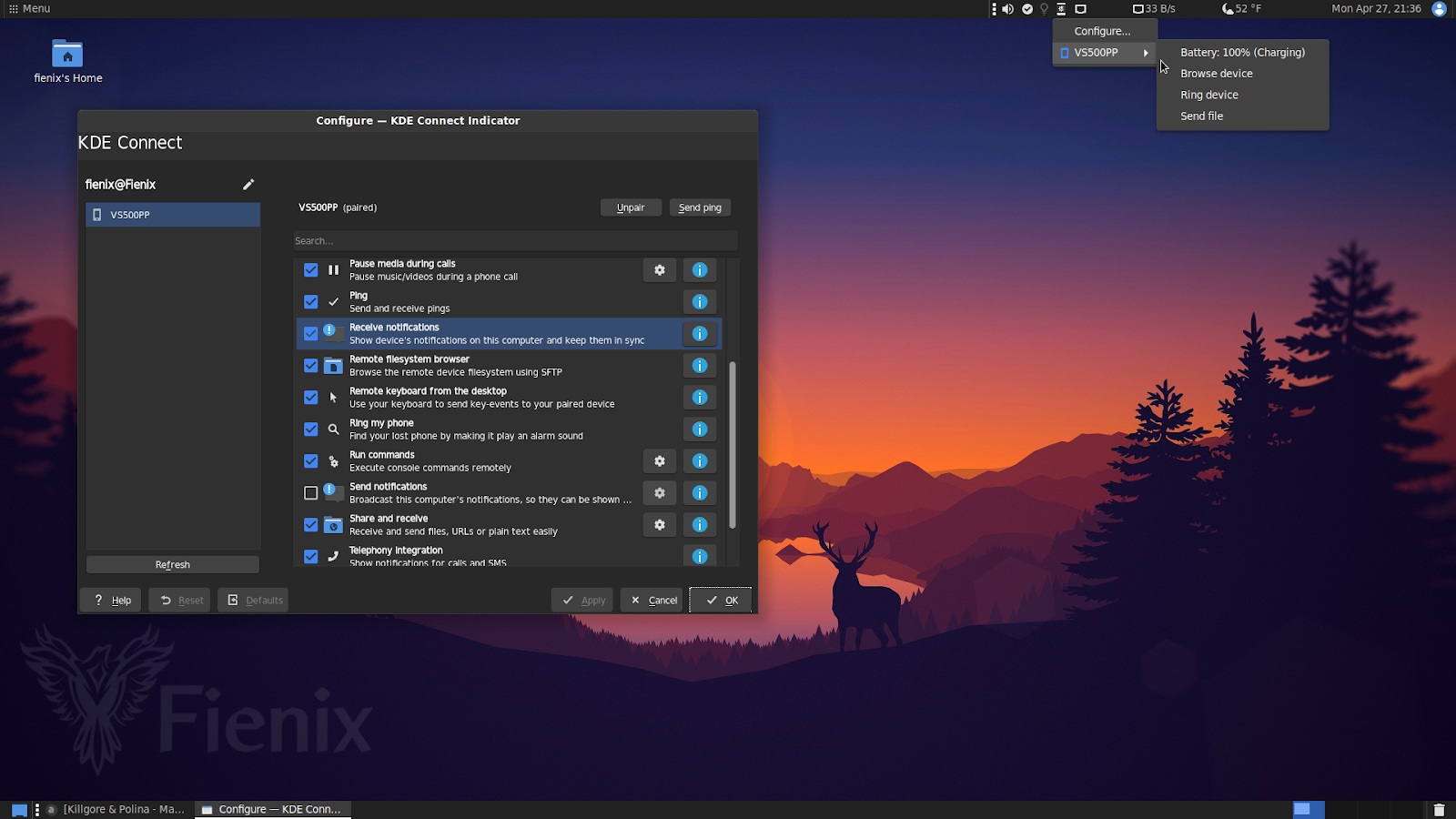Enable the Send notifications checkbox

pos(310,492)
